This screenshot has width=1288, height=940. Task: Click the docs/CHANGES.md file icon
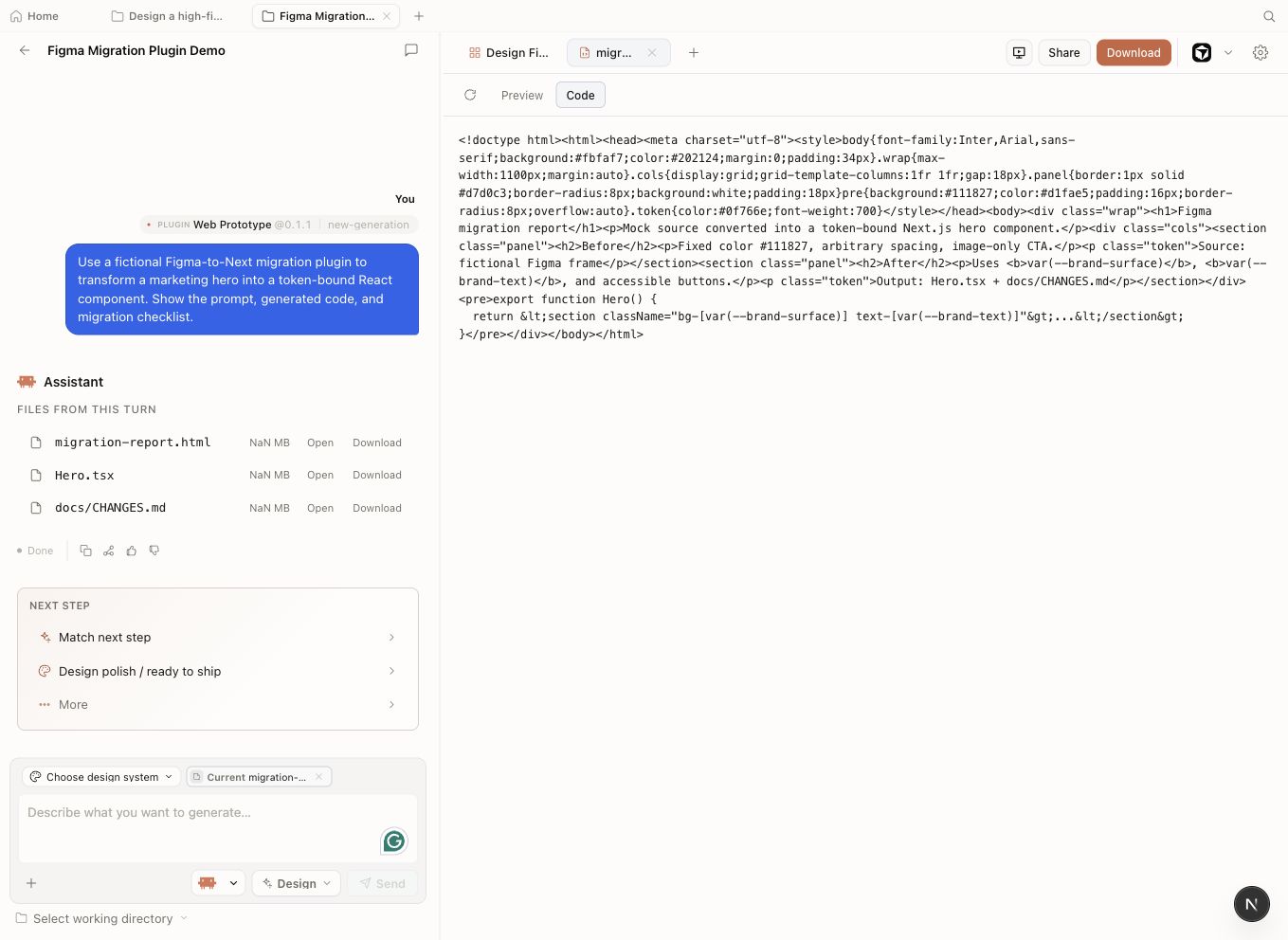[36, 508]
